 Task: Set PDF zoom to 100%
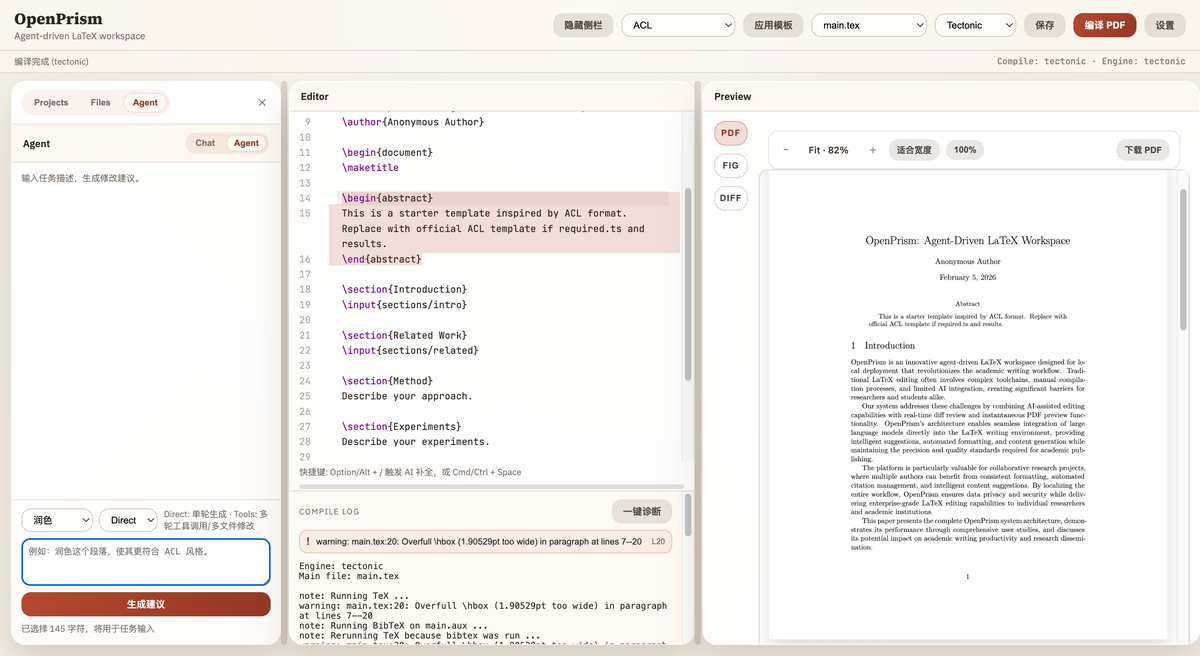[x=965, y=150]
